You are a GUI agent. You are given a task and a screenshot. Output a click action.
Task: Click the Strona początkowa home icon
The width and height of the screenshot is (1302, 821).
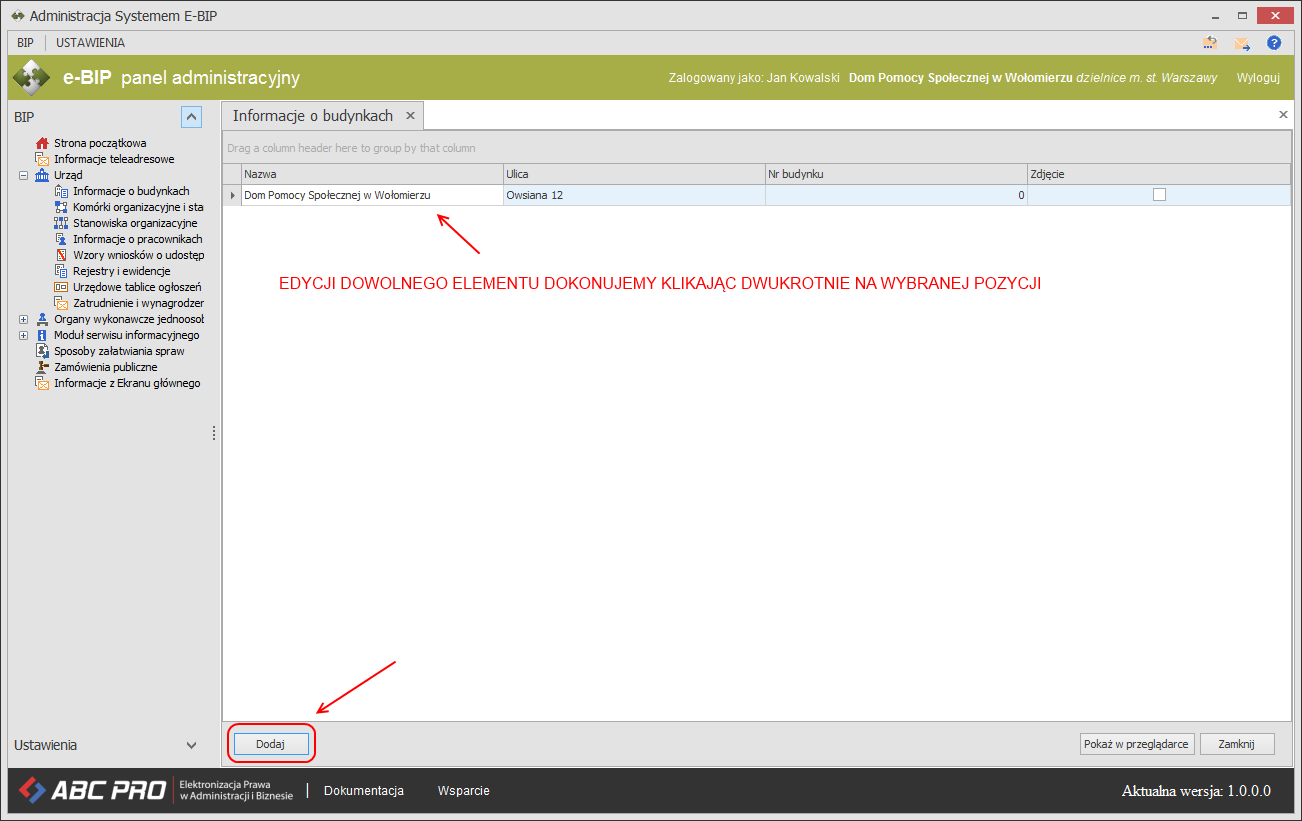pos(42,143)
